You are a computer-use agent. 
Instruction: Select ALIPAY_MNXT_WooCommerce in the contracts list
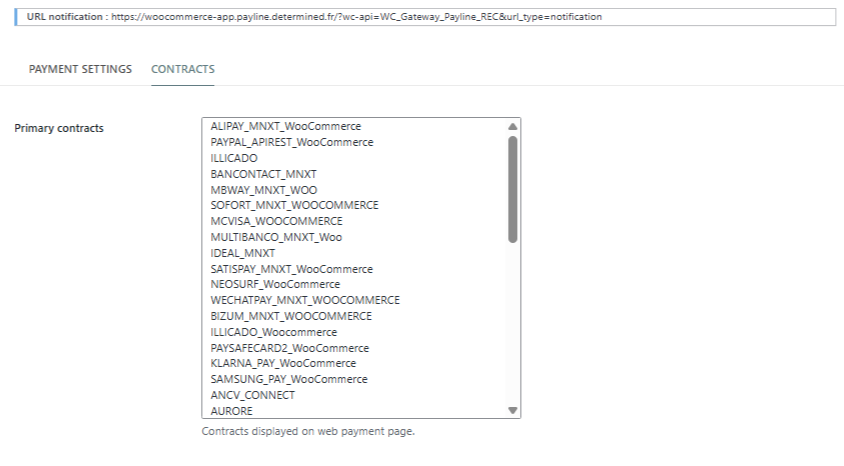click(285, 127)
